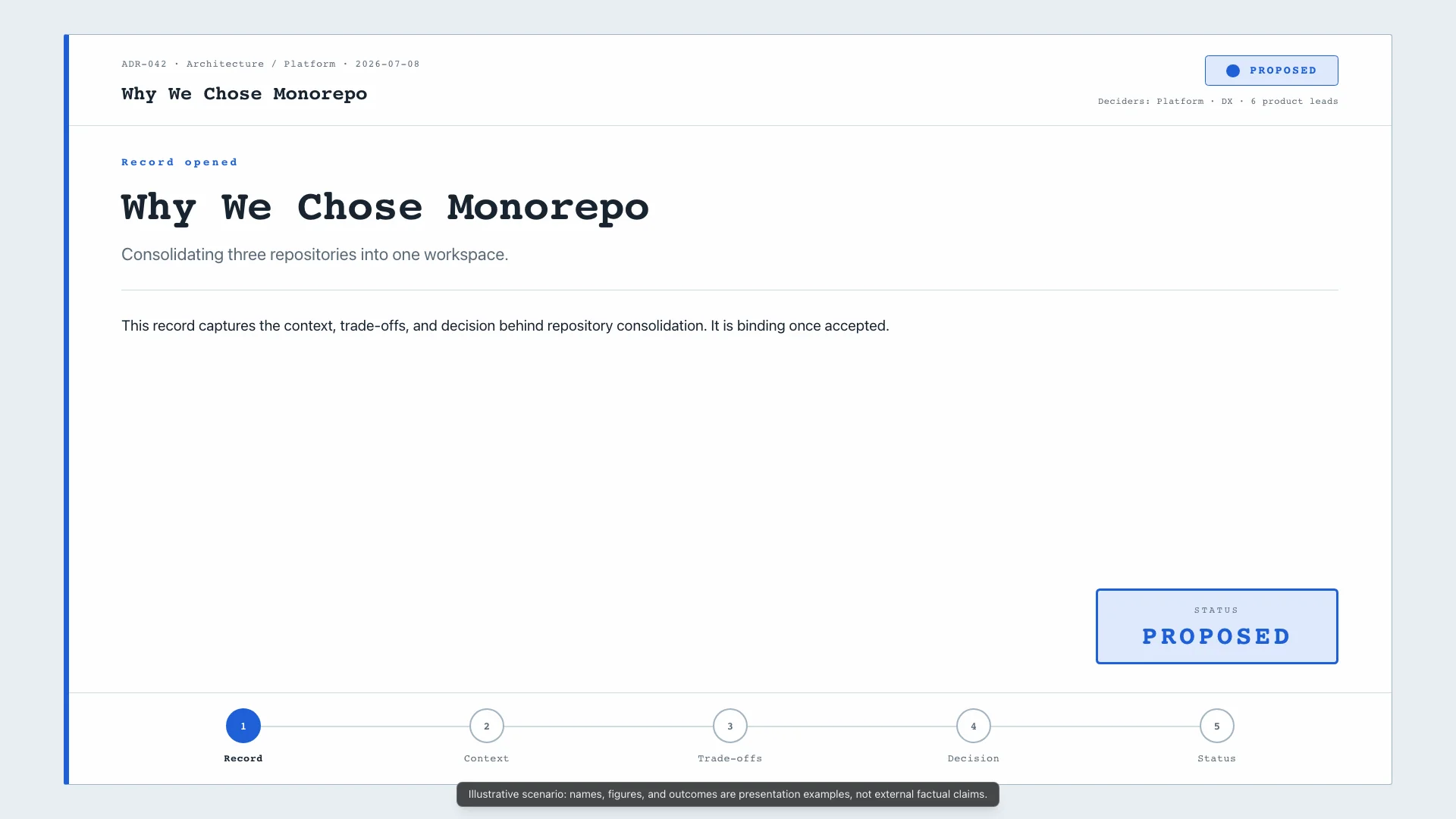Click the large heading Why We Chose Monorepo

[x=385, y=207]
